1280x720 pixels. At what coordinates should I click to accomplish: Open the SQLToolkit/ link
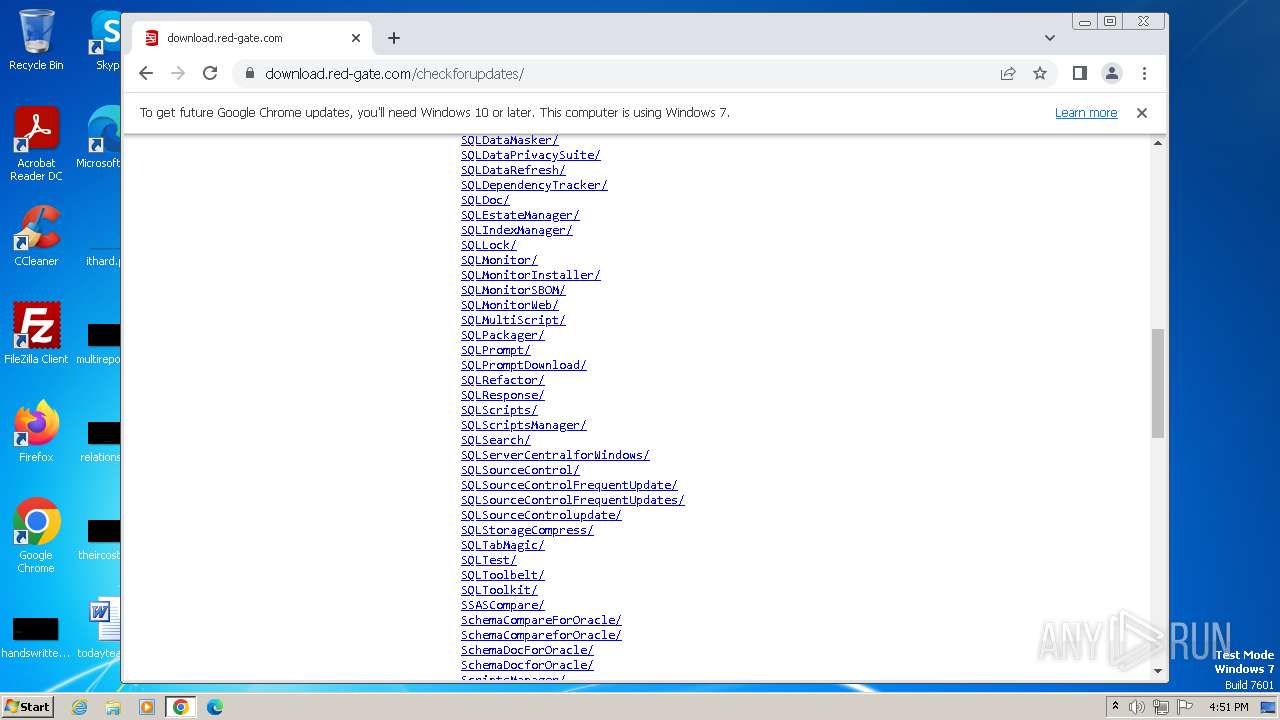[499, 590]
